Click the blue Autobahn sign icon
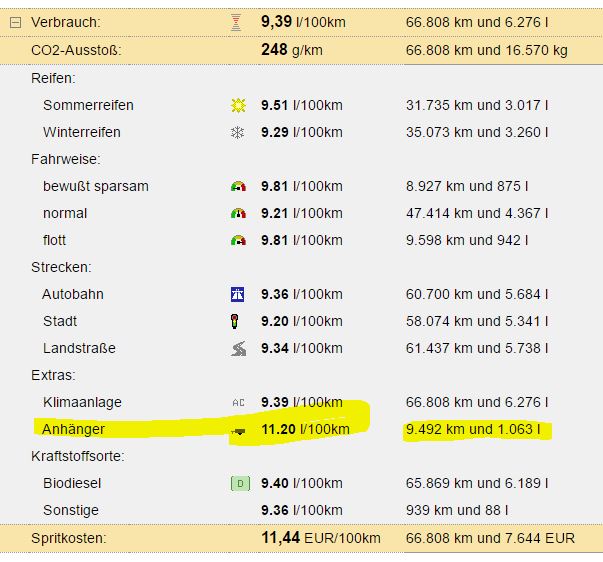603x562 pixels. [x=237, y=294]
